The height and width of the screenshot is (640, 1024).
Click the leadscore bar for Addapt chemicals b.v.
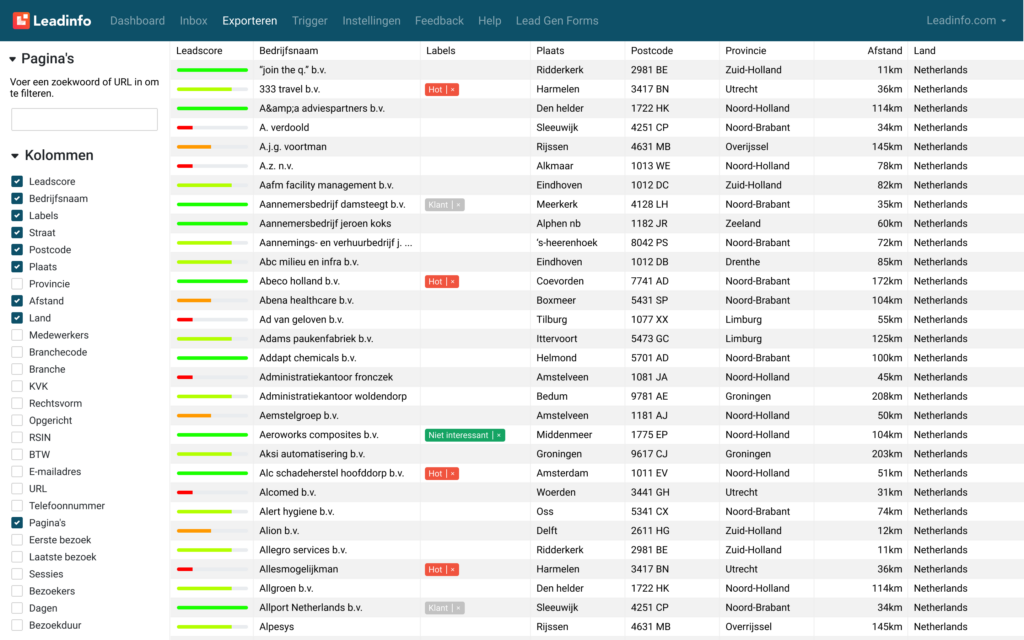click(212, 359)
